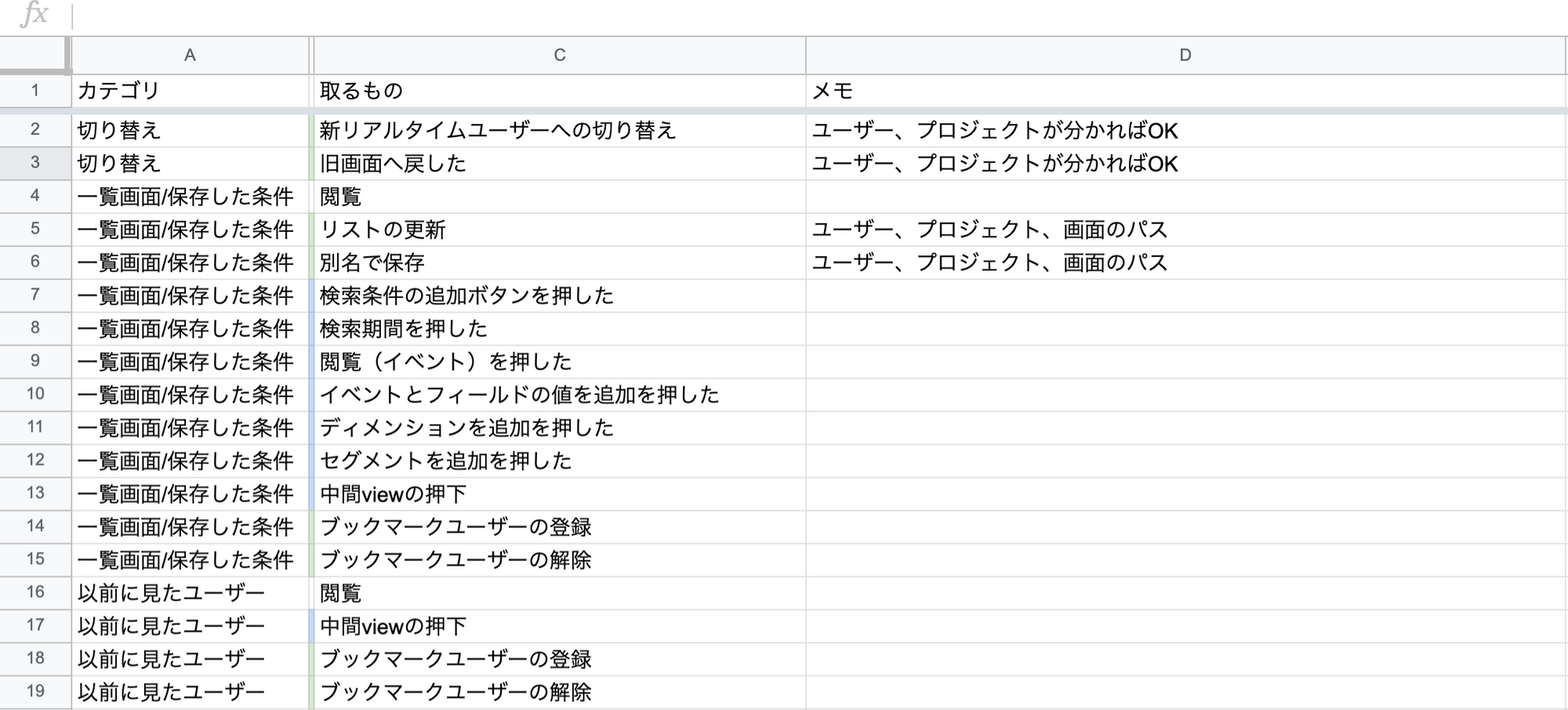Image resolution: width=1568 pixels, height=710 pixels.
Task: Select all cells via corner box
Action: click(x=34, y=55)
